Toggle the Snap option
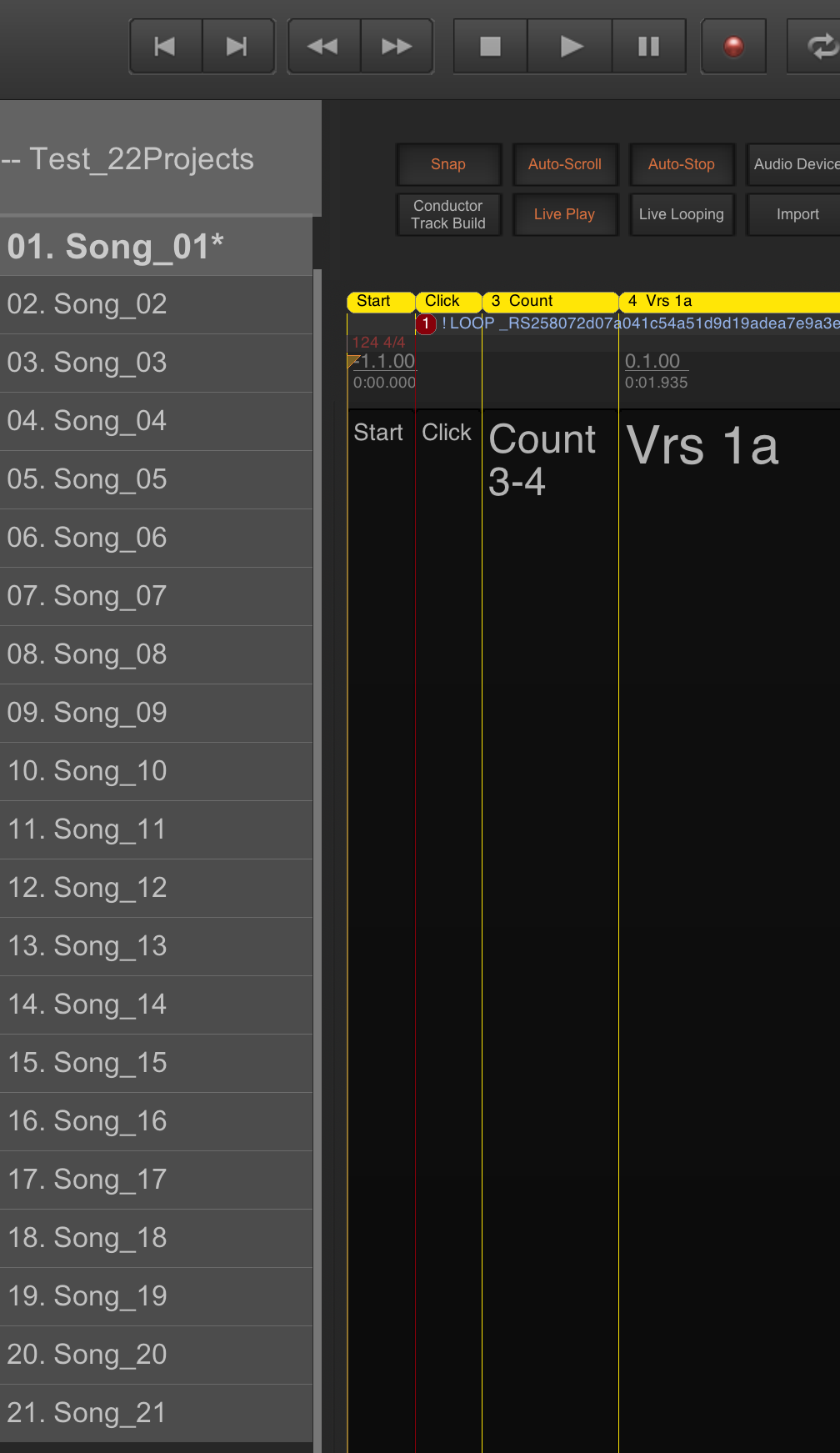 (x=448, y=164)
